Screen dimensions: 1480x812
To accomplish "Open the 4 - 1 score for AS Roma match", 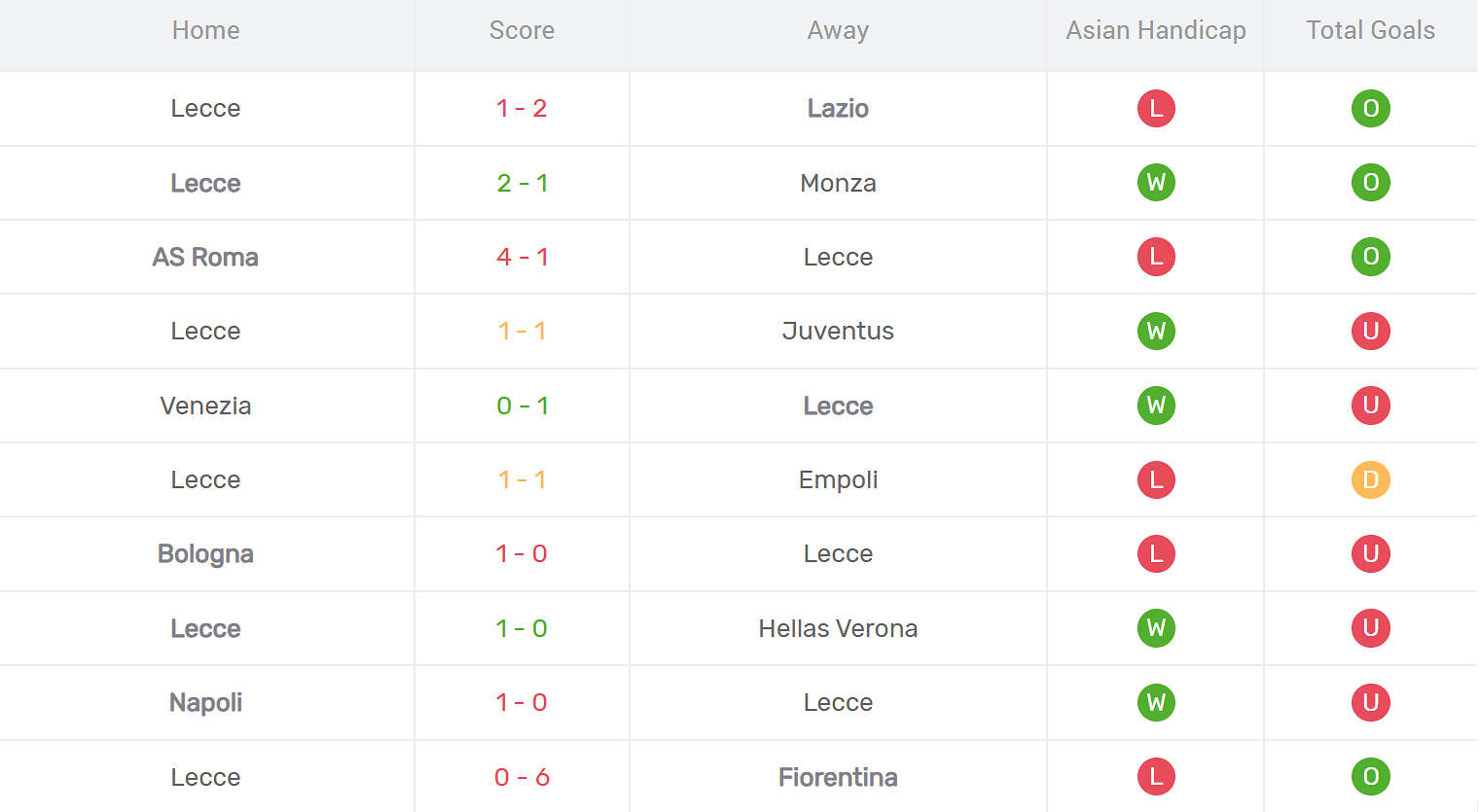I will point(523,257).
